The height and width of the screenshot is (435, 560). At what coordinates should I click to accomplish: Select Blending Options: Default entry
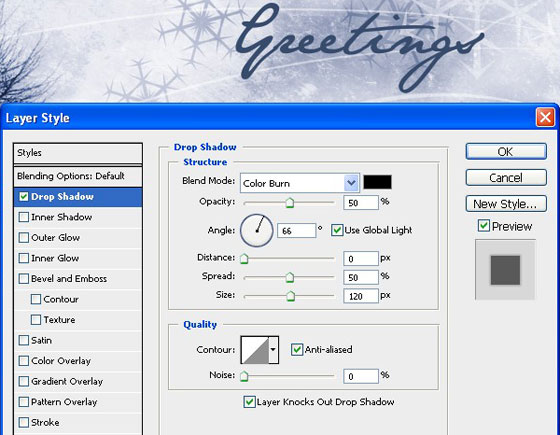pyautogui.click(x=78, y=176)
